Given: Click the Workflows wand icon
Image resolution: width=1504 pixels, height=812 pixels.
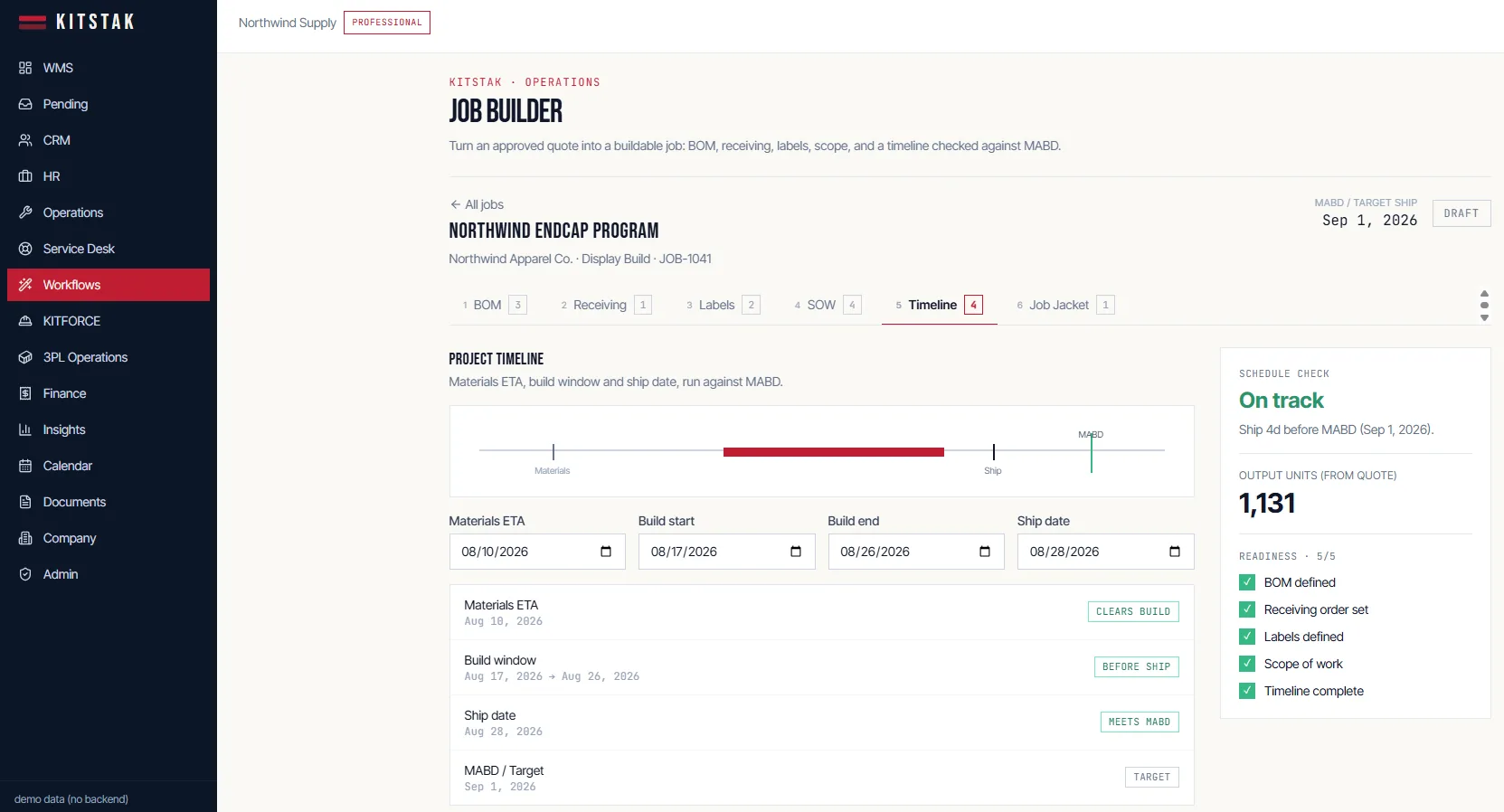Looking at the screenshot, I should 25,285.
